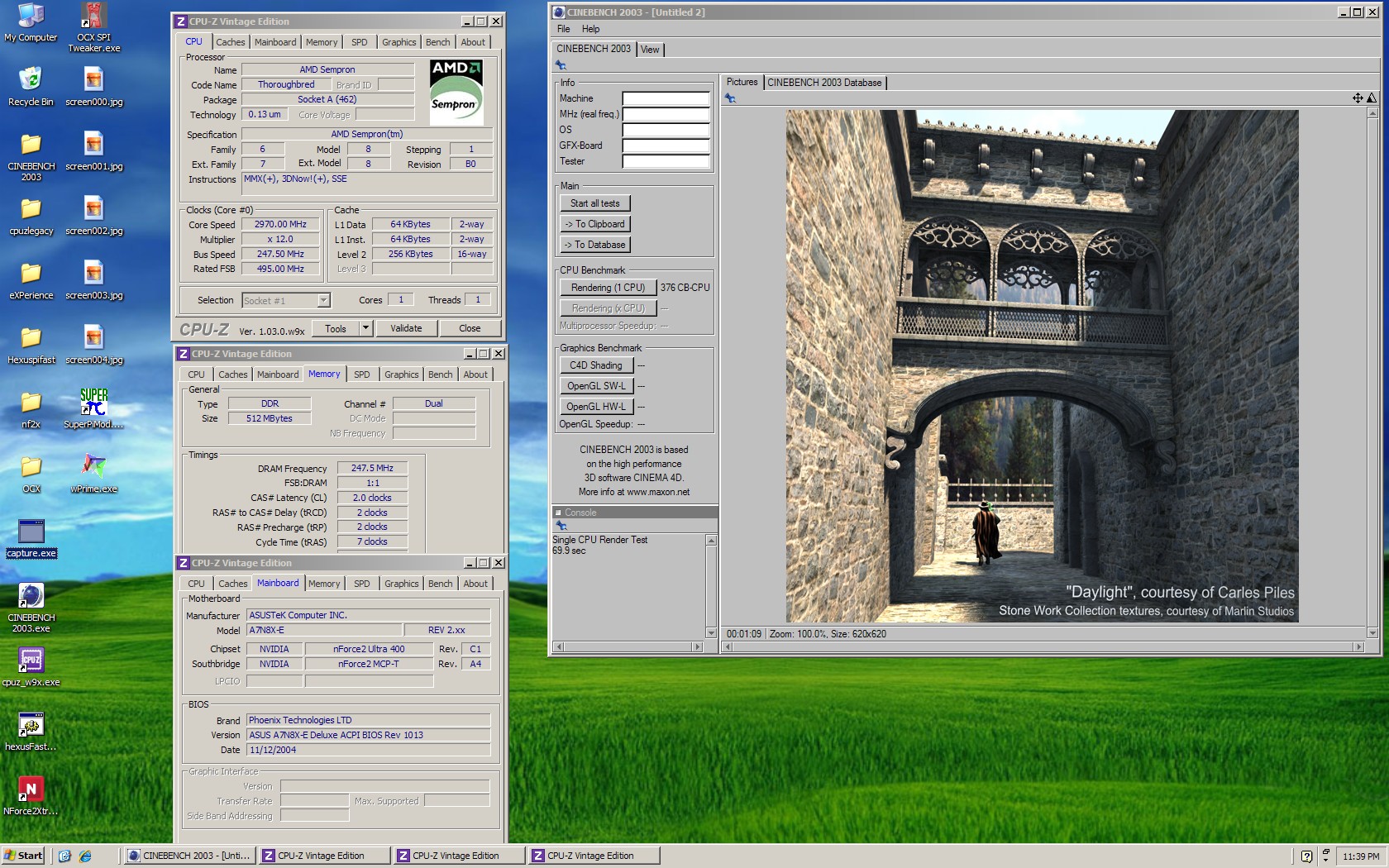This screenshot has width=1389, height=868.
Task: Click the OS input field
Action: (x=666, y=130)
